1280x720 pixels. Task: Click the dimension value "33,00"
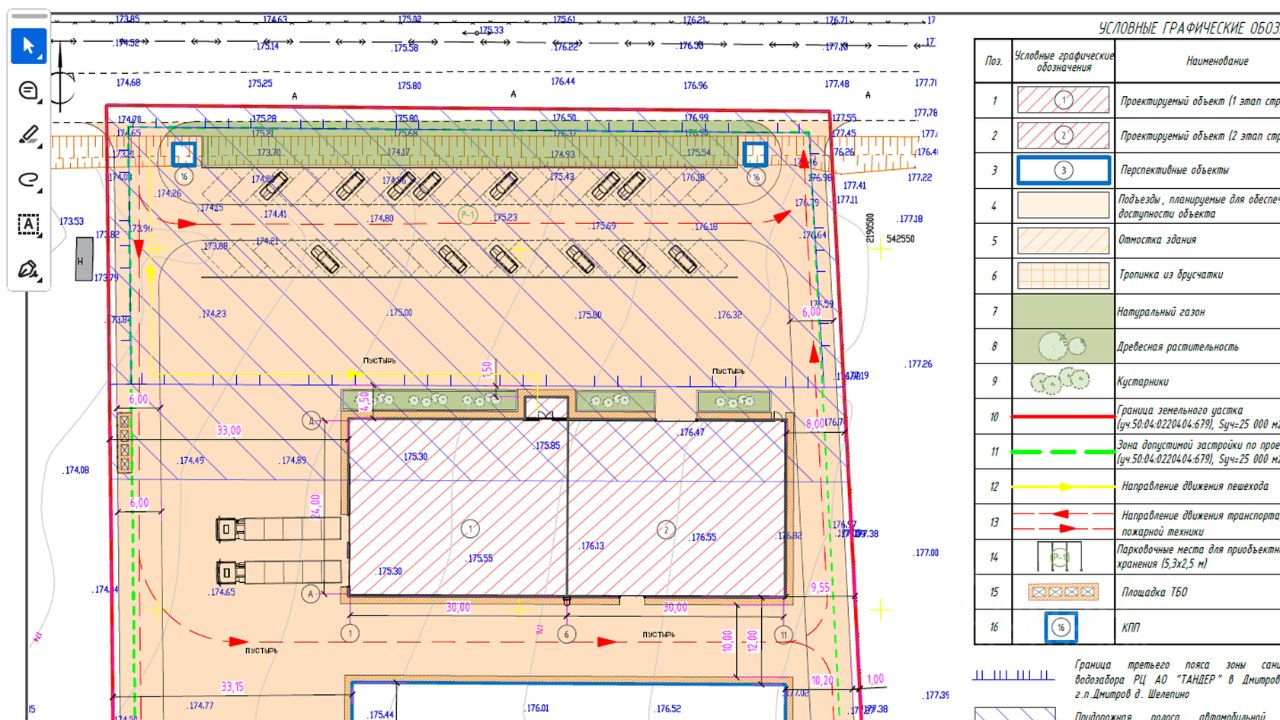pos(229,430)
